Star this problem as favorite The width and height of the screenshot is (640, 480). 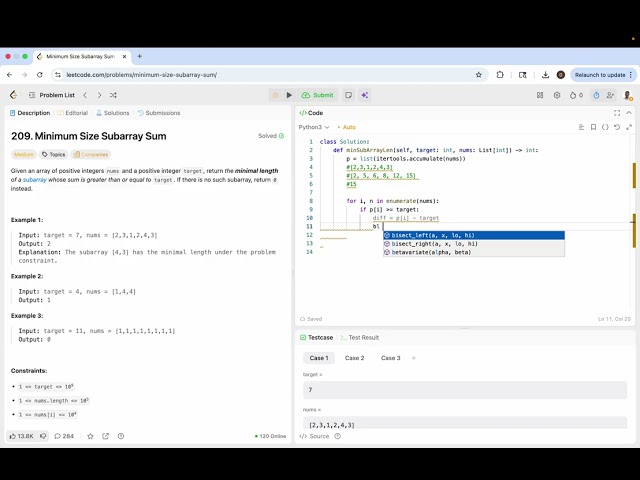point(90,436)
